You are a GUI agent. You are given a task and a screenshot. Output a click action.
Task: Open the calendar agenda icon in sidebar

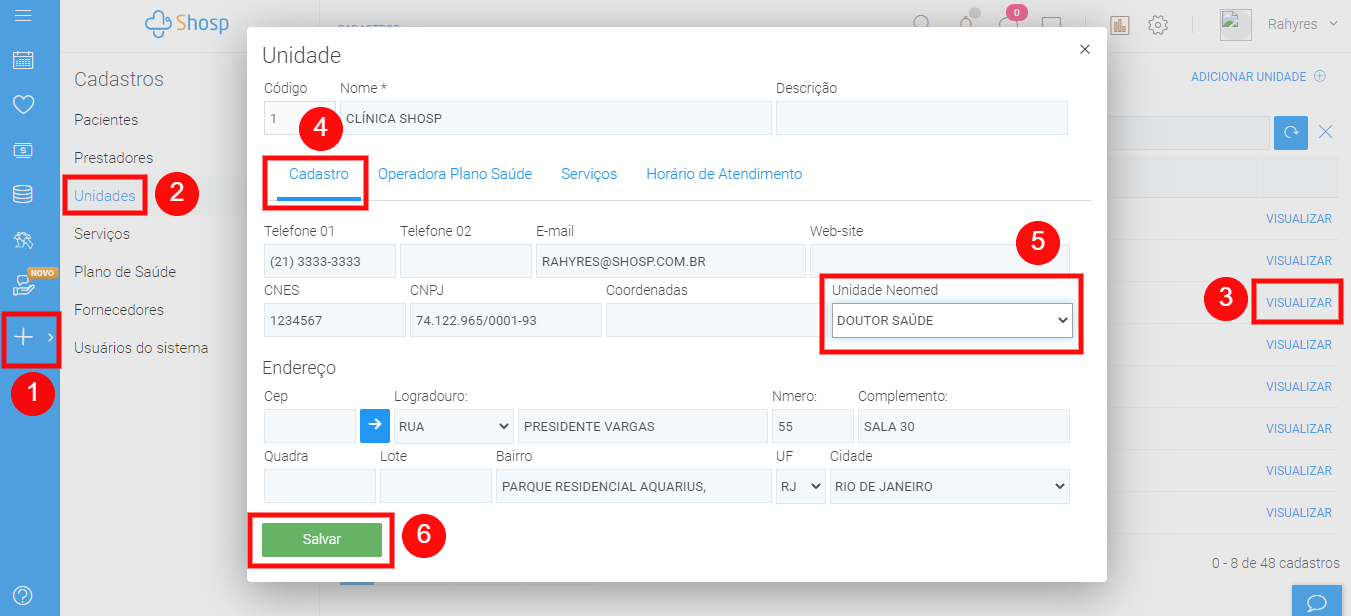tap(23, 60)
